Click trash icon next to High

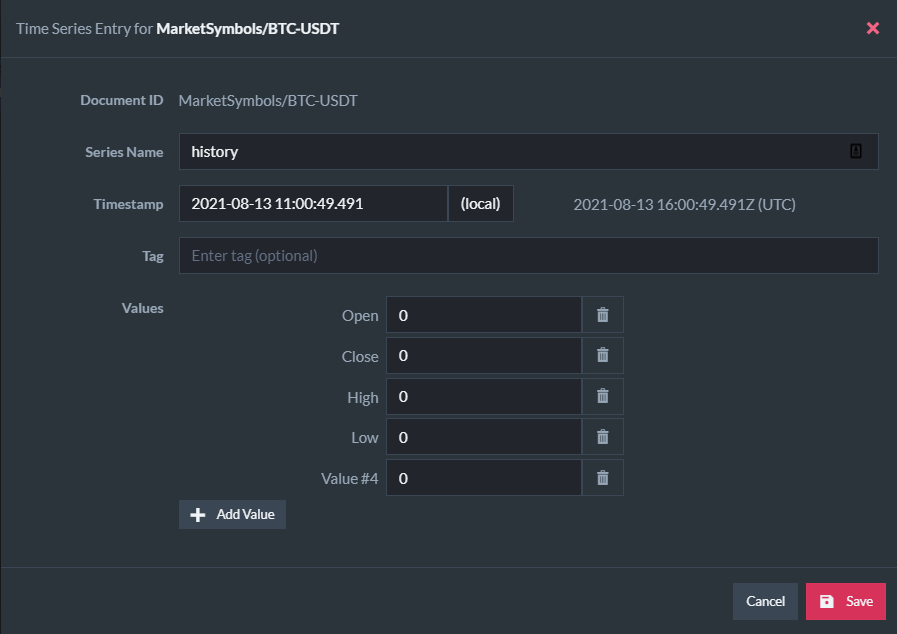tap(602, 396)
